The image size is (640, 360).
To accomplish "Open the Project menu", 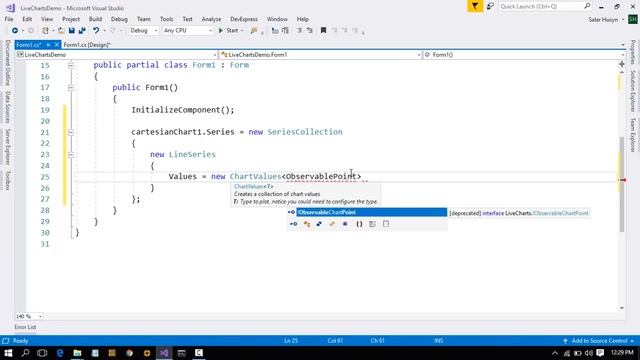I will coord(71,19).
